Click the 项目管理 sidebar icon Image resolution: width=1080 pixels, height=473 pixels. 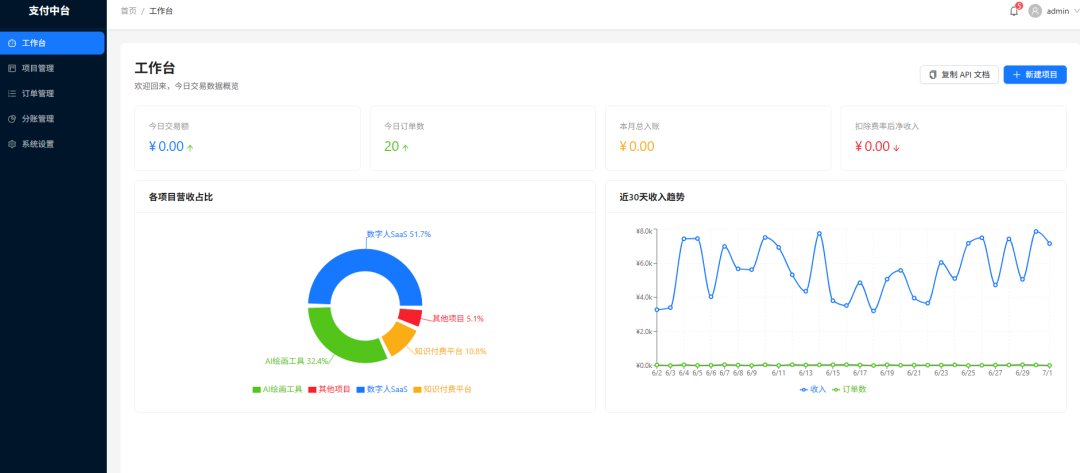click(12, 68)
